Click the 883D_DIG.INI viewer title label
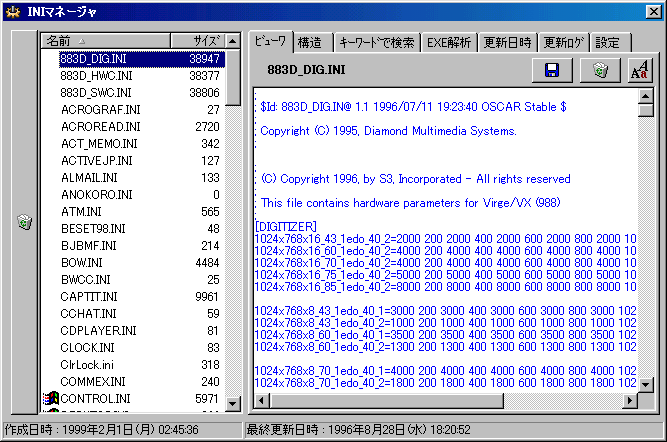The width and height of the screenshot is (667, 442). 306,70
